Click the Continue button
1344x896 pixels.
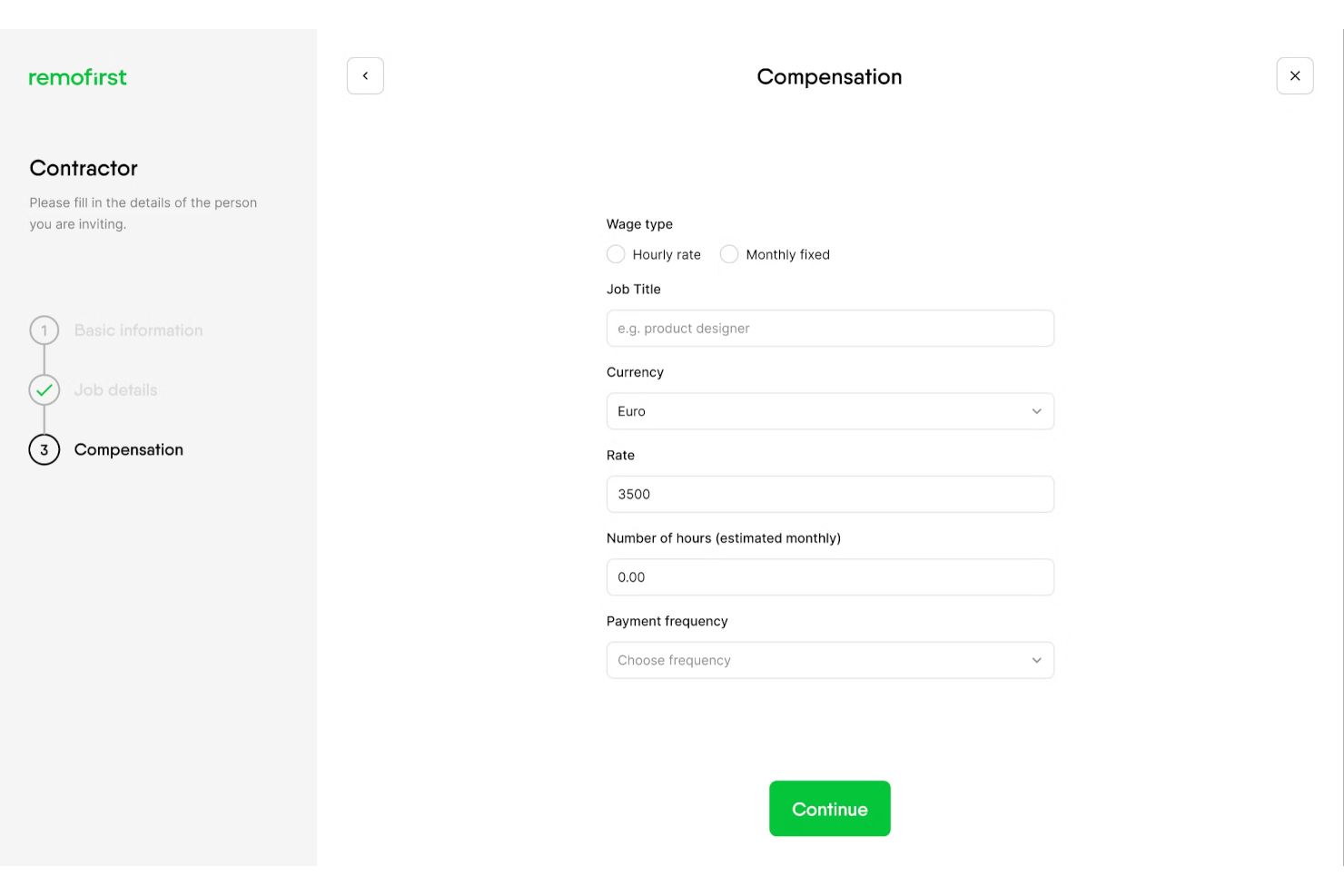[829, 808]
